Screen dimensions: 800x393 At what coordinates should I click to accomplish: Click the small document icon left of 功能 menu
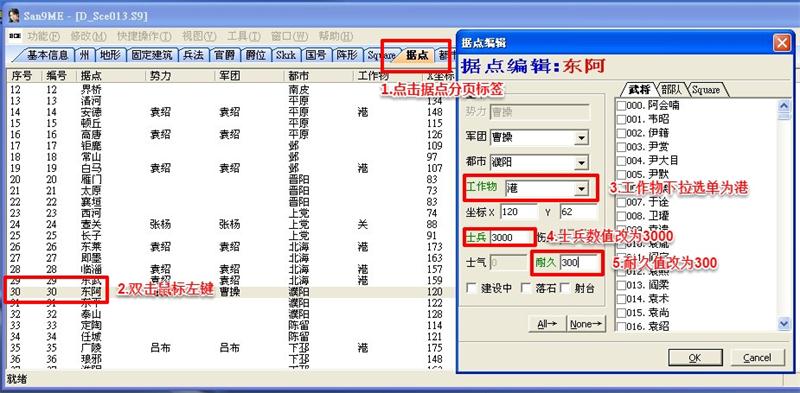coord(15,37)
